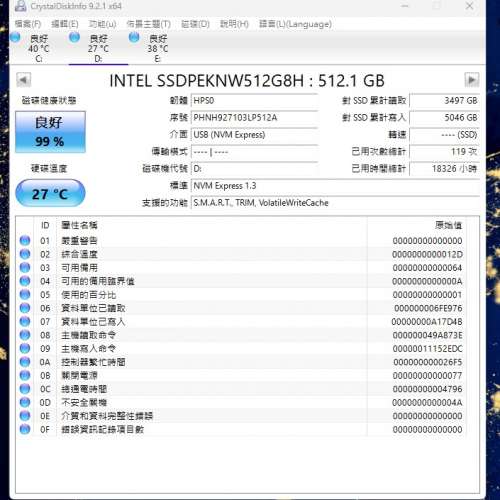Close the CrystalDiskInfo window

tap(470, 6)
